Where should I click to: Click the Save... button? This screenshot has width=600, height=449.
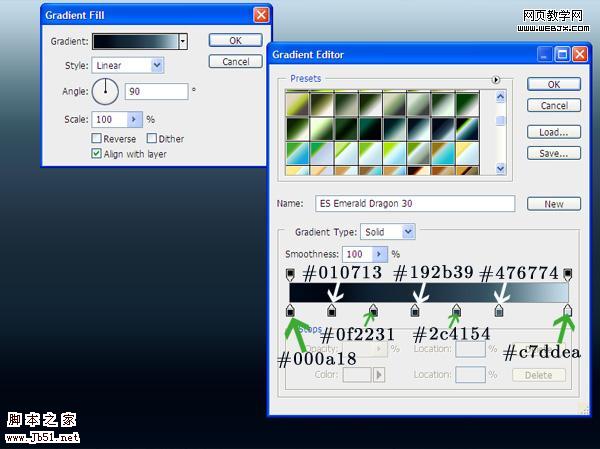pyautogui.click(x=554, y=153)
